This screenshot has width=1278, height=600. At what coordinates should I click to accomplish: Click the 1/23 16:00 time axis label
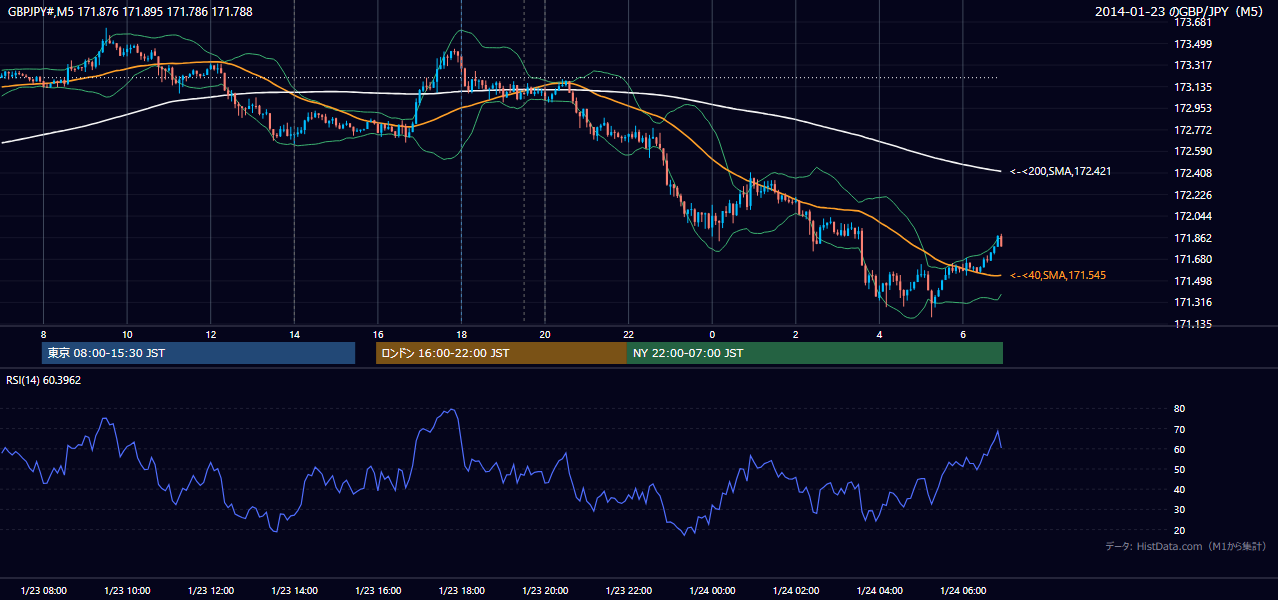pyautogui.click(x=377, y=591)
